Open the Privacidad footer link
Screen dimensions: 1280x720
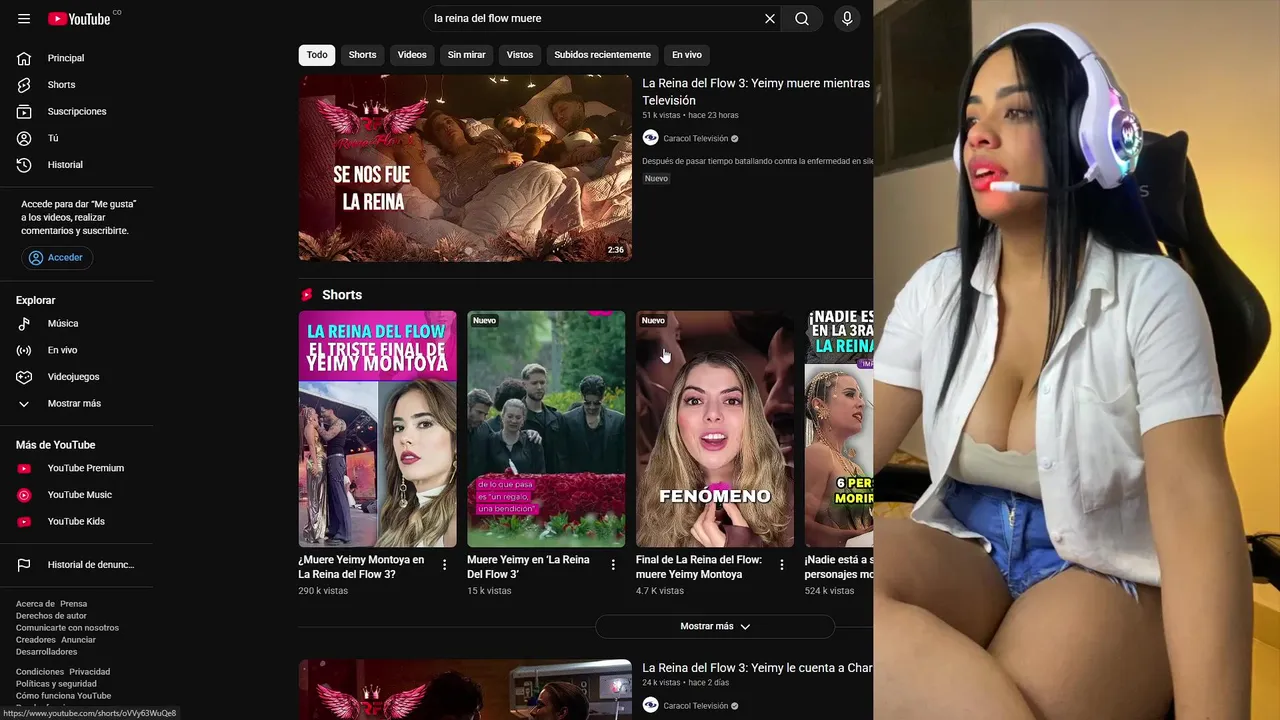point(90,672)
